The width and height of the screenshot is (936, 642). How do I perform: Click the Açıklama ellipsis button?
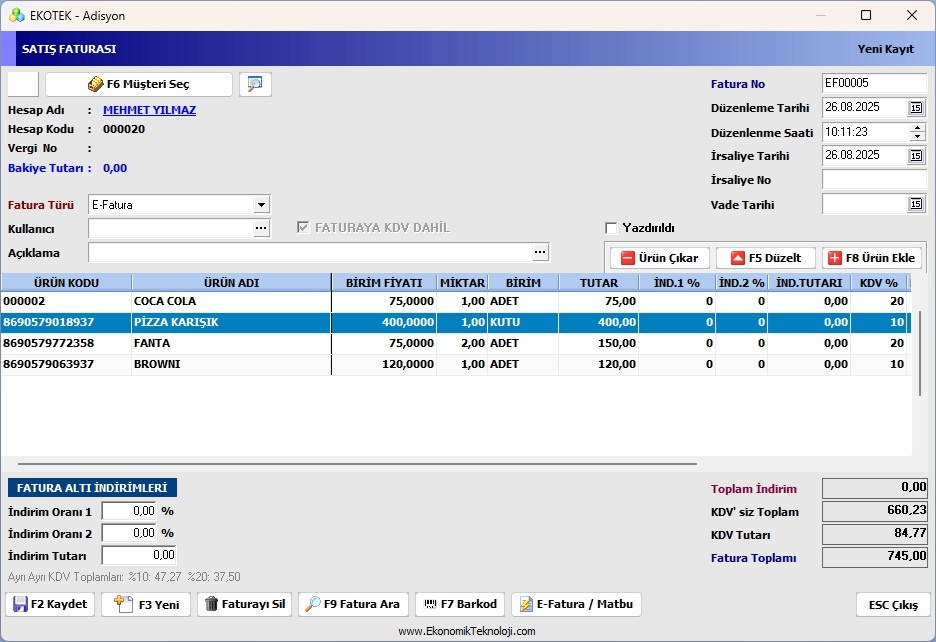click(540, 253)
